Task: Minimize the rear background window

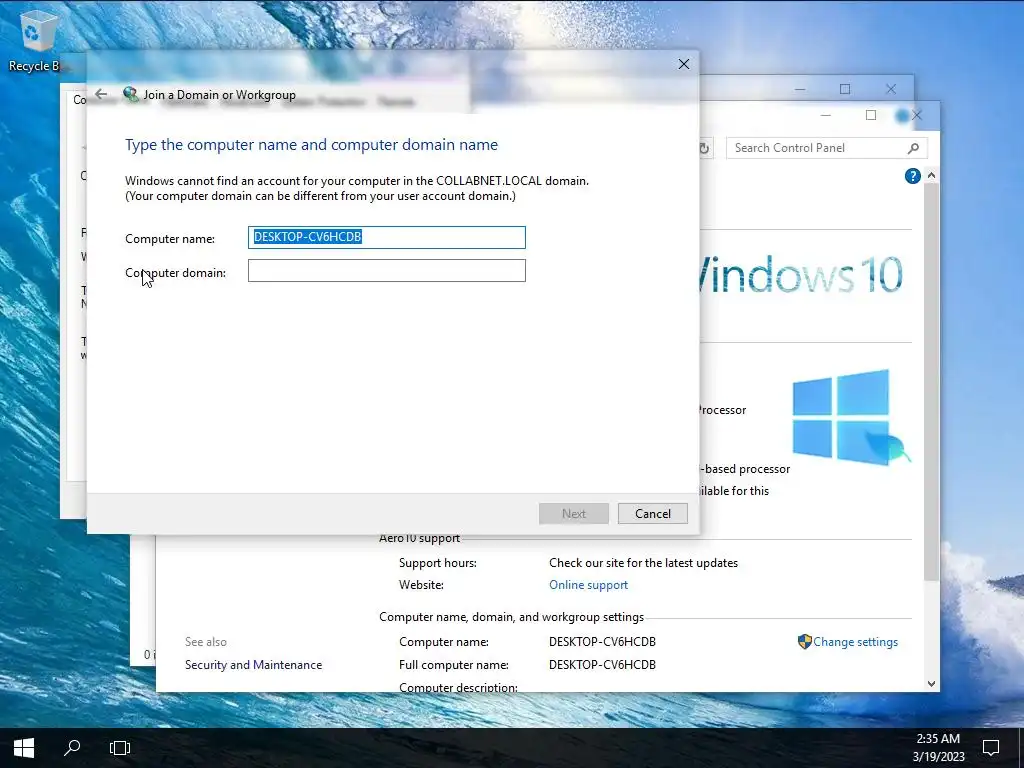Action: 801,89
